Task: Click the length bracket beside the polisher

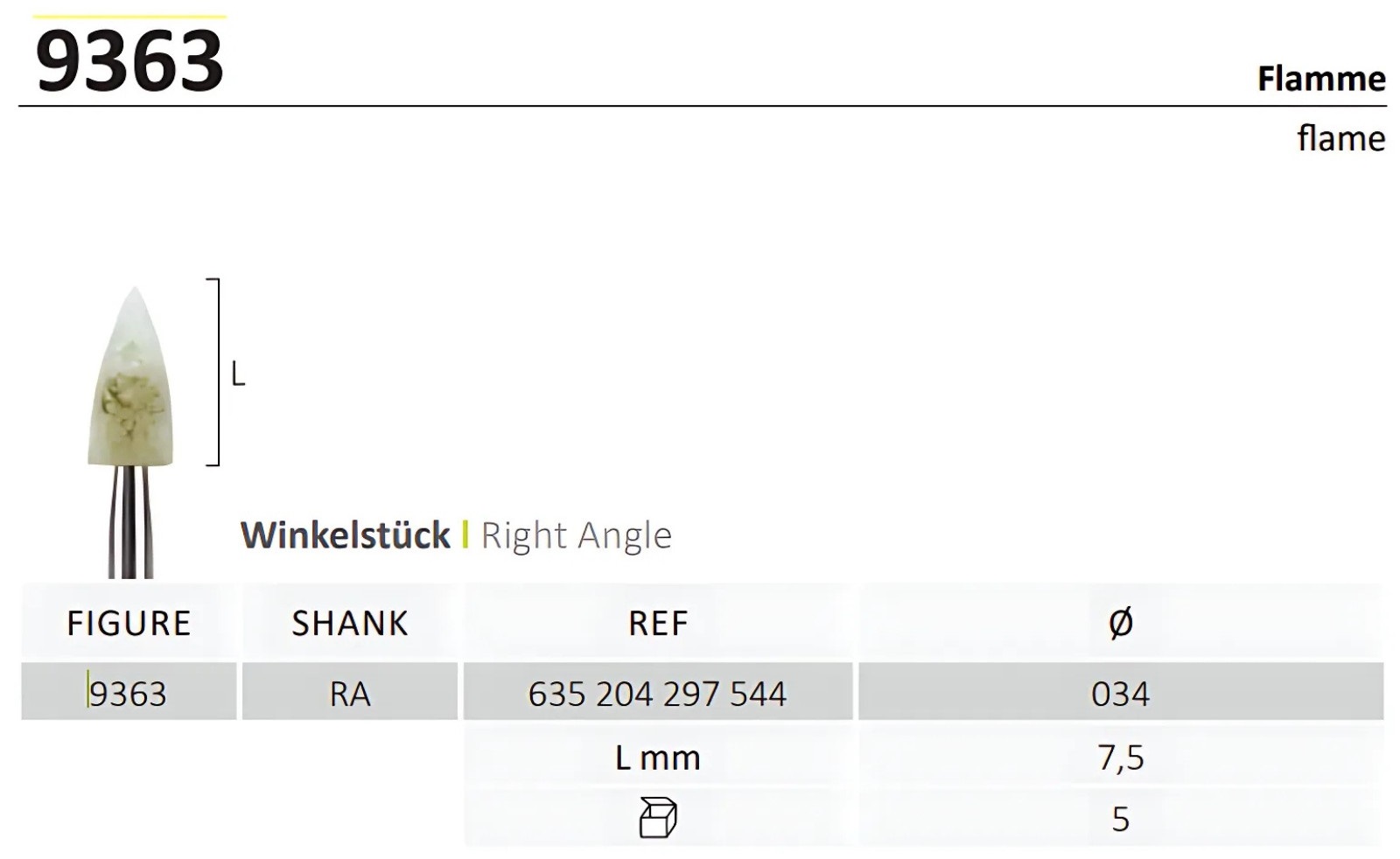Action: tap(213, 372)
